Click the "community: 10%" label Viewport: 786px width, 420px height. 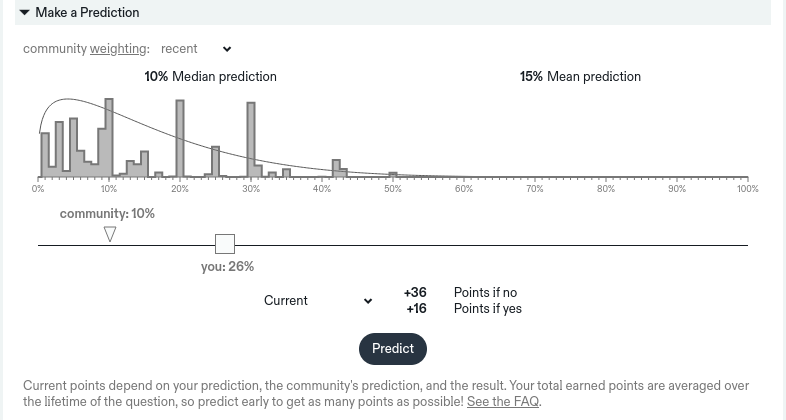[107, 214]
